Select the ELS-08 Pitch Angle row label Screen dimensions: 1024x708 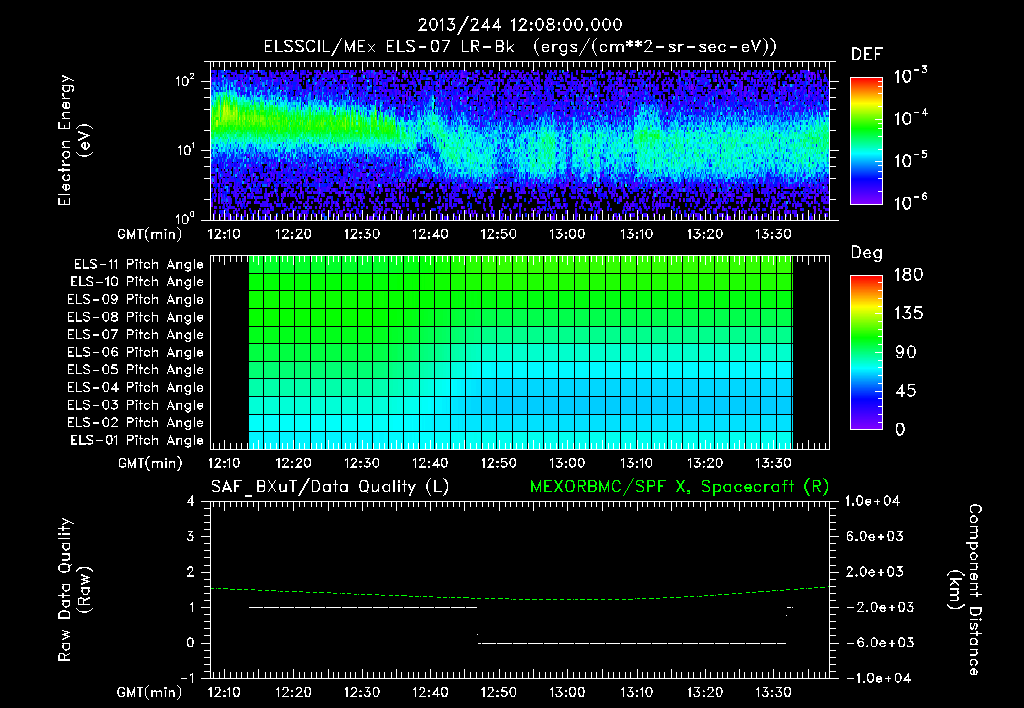136,317
